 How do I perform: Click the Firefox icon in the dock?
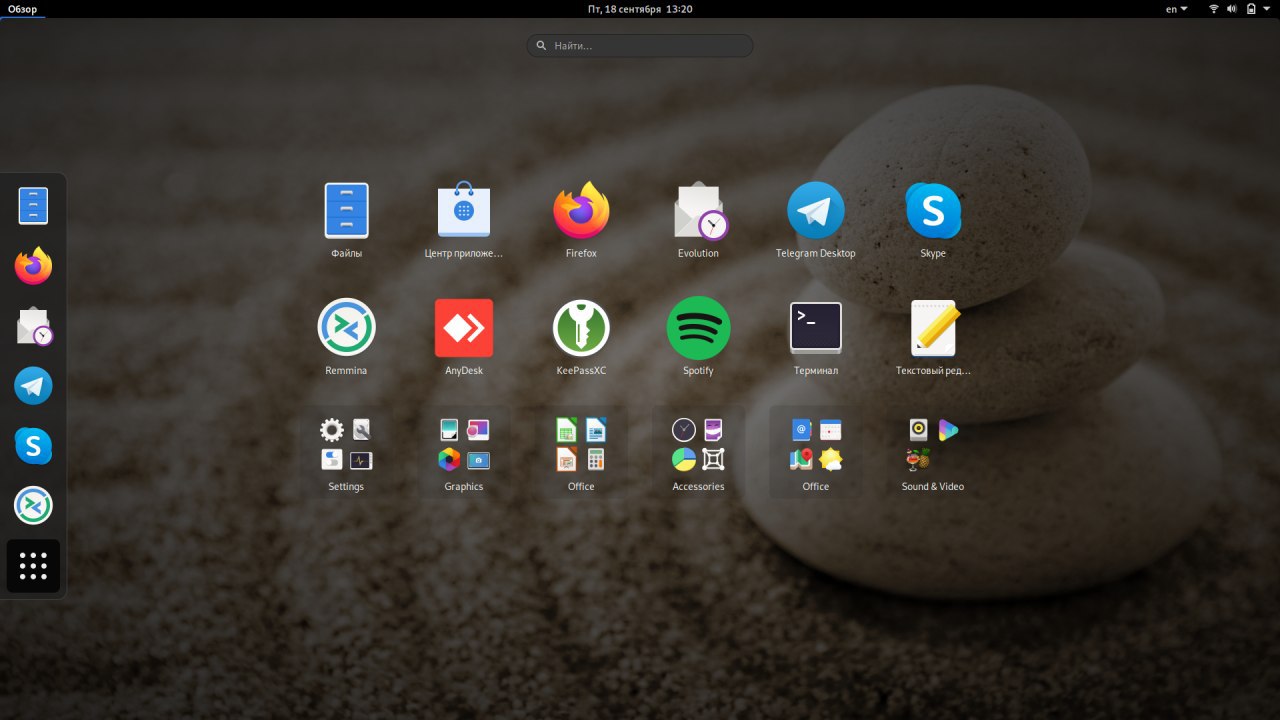(x=33, y=266)
